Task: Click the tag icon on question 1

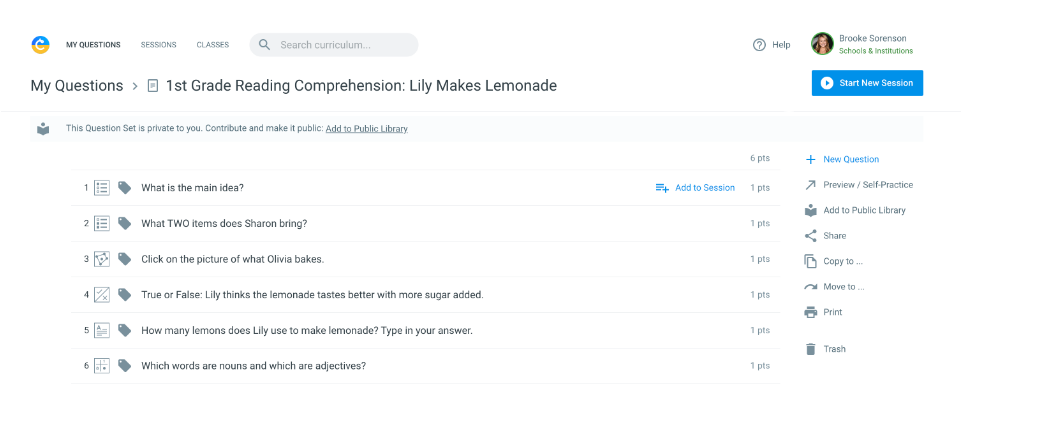Action: 125,188
